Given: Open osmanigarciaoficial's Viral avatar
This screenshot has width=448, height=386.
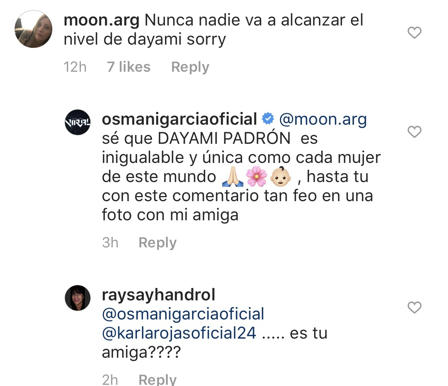Looking at the screenshot, I should coord(77,122).
